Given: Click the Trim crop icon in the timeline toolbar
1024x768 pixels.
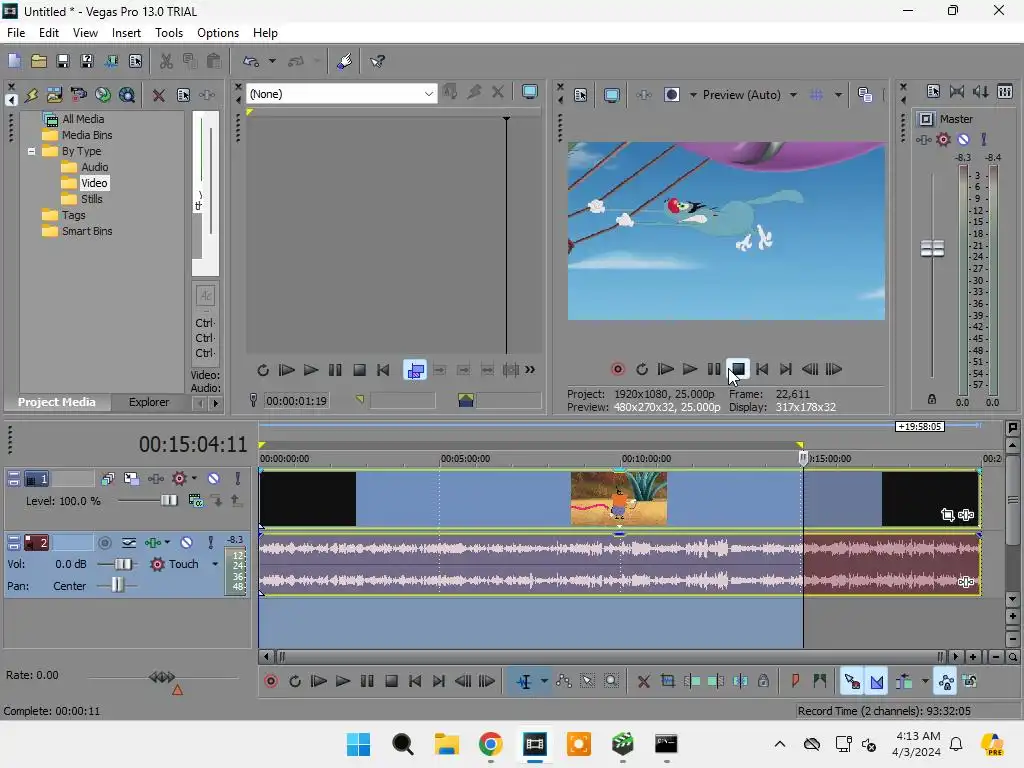Looking at the screenshot, I should point(668,682).
